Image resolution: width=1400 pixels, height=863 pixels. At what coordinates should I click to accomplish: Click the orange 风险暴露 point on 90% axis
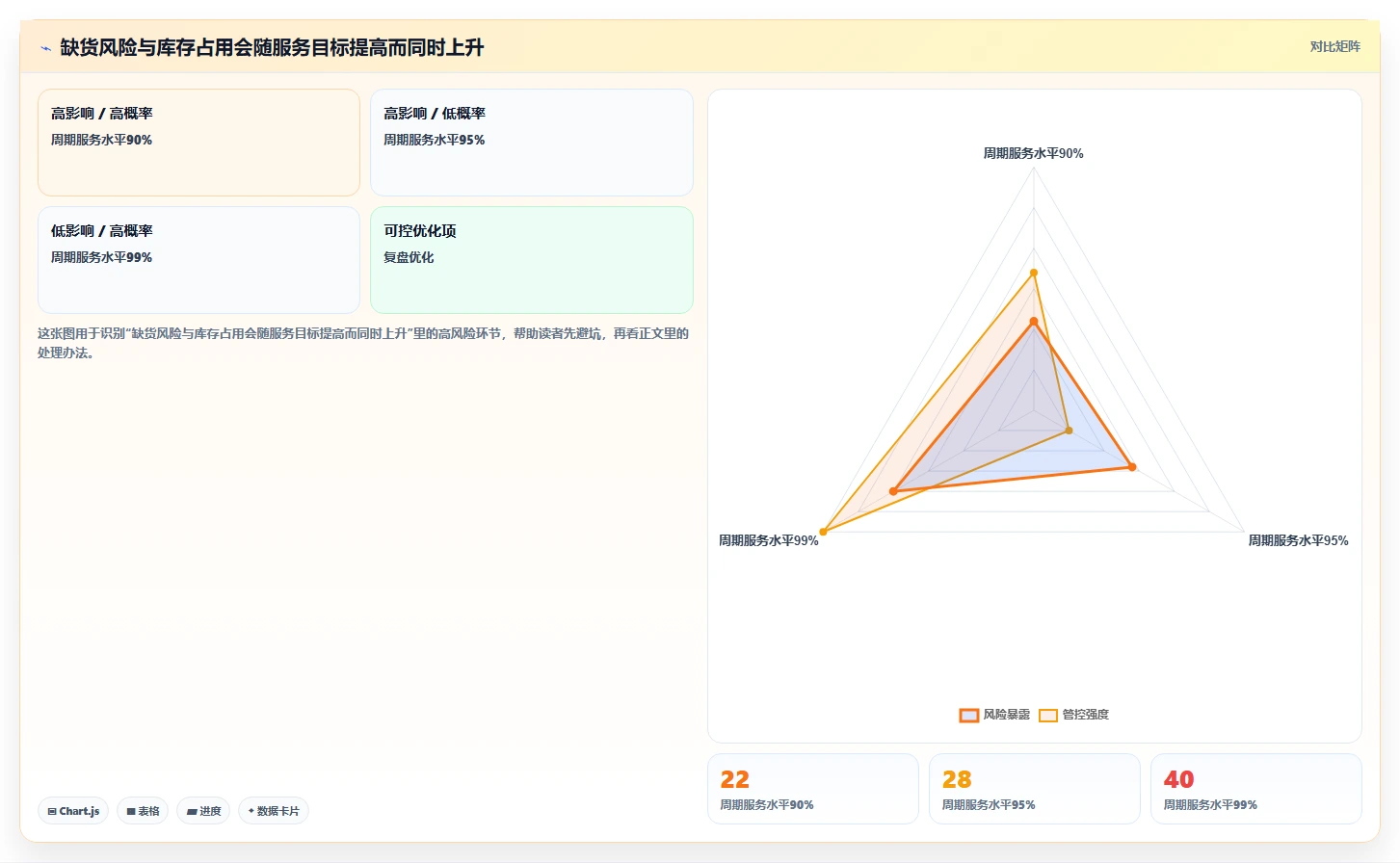tap(1034, 322)
